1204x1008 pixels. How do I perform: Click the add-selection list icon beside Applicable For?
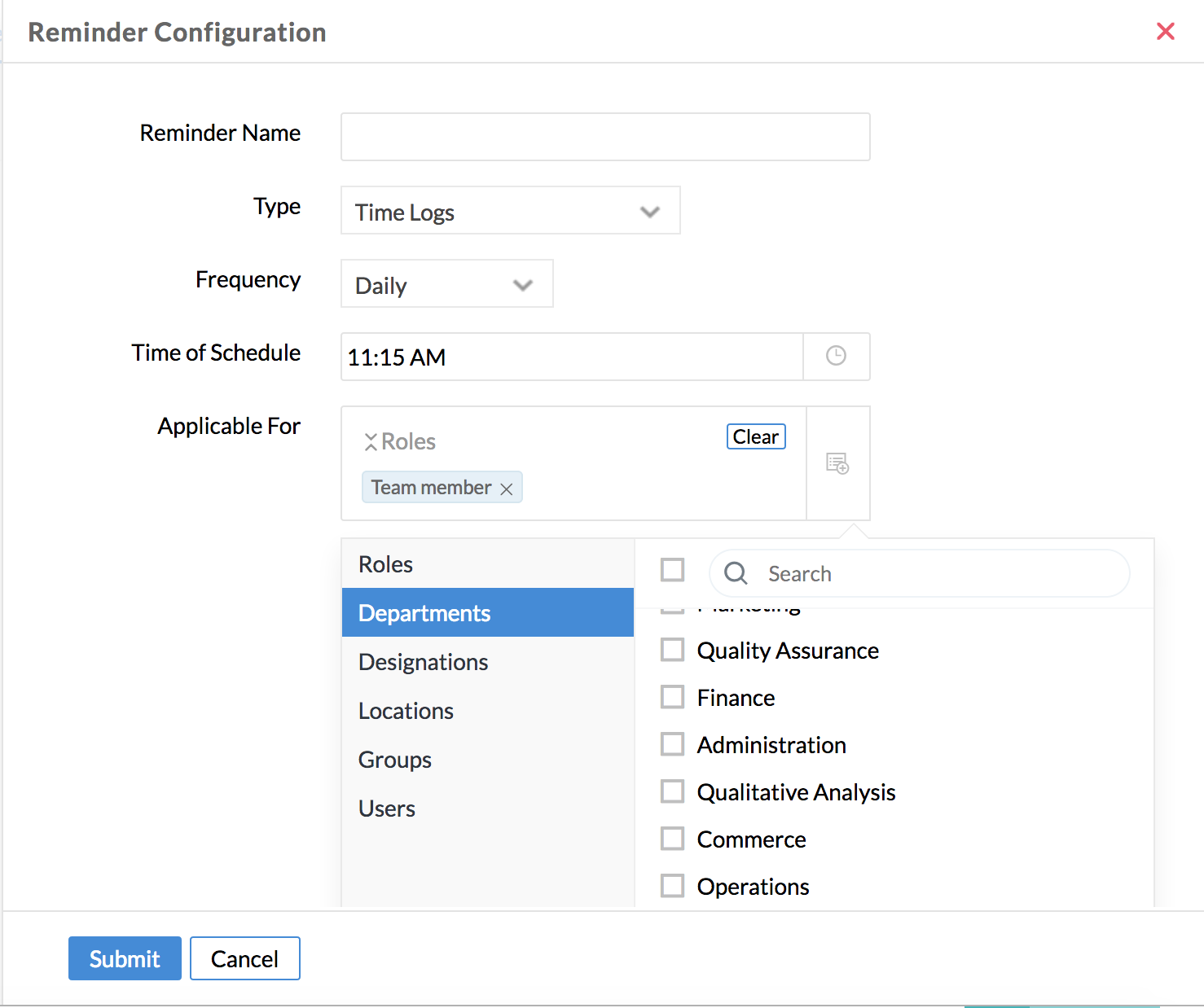coord(837,463)
